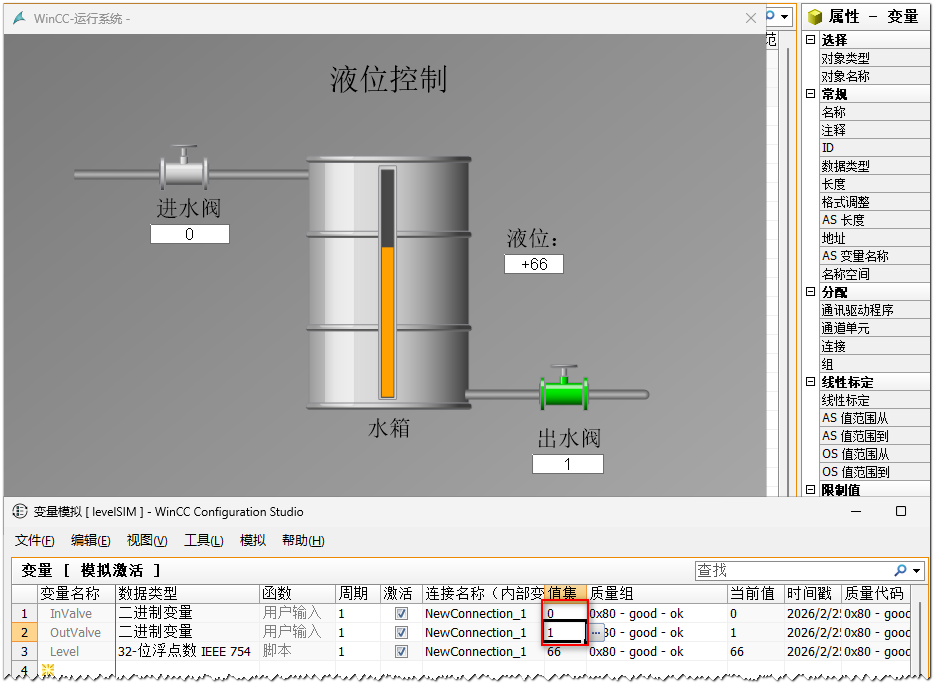Click the variable simulation window title icon
Image resolution: width=934 pixels, height=690 pixels.
[20, 511]
